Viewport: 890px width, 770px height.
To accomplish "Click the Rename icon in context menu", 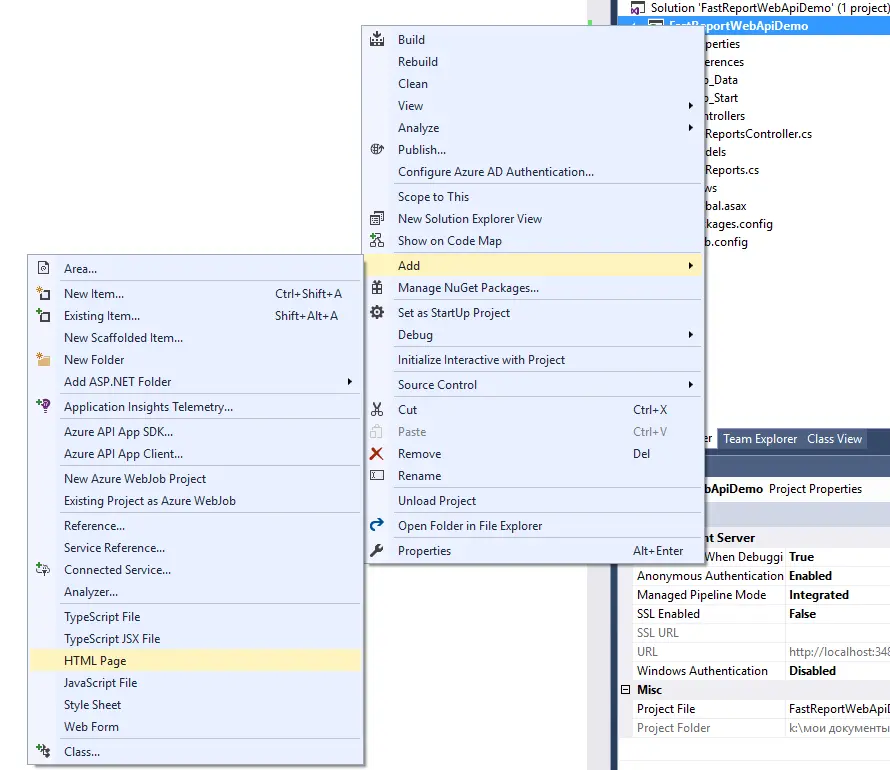I will click(375, 476).
